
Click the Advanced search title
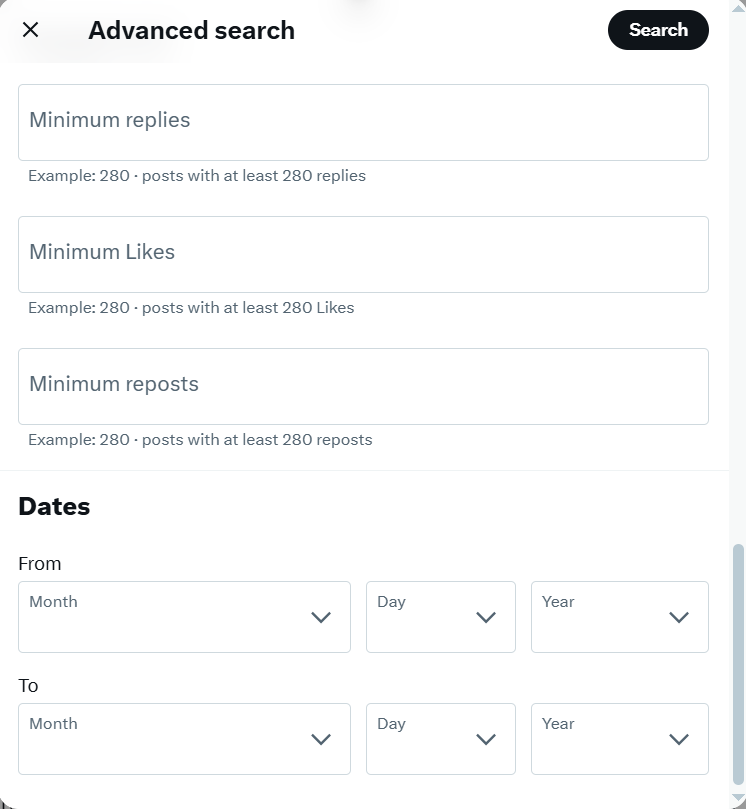pyautogui.click(x=191, y=30)
